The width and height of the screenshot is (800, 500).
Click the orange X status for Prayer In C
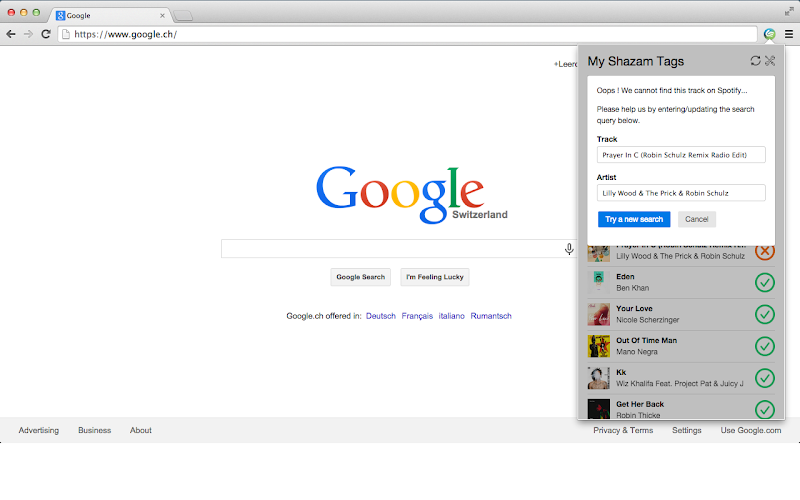(764, 251)
